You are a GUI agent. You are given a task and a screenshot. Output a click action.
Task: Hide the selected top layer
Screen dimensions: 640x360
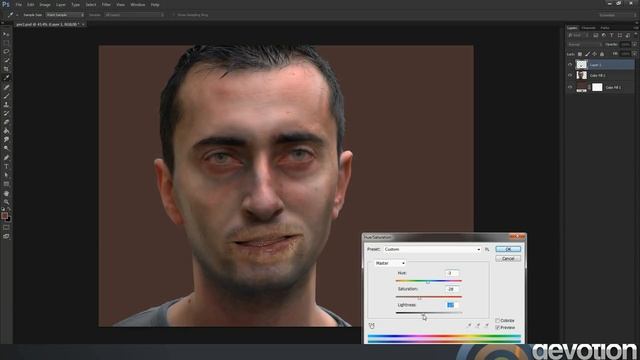point(570,64)
